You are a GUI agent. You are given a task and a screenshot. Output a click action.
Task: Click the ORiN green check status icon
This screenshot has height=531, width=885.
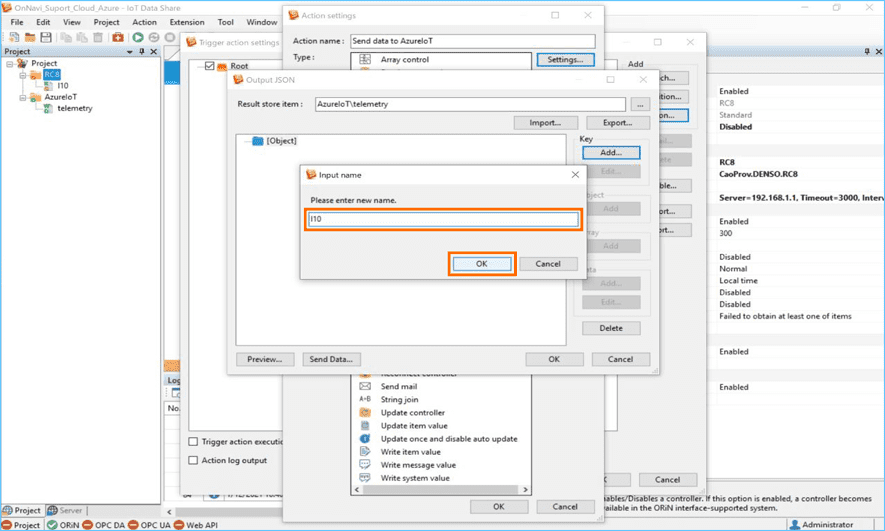[52, 525]
